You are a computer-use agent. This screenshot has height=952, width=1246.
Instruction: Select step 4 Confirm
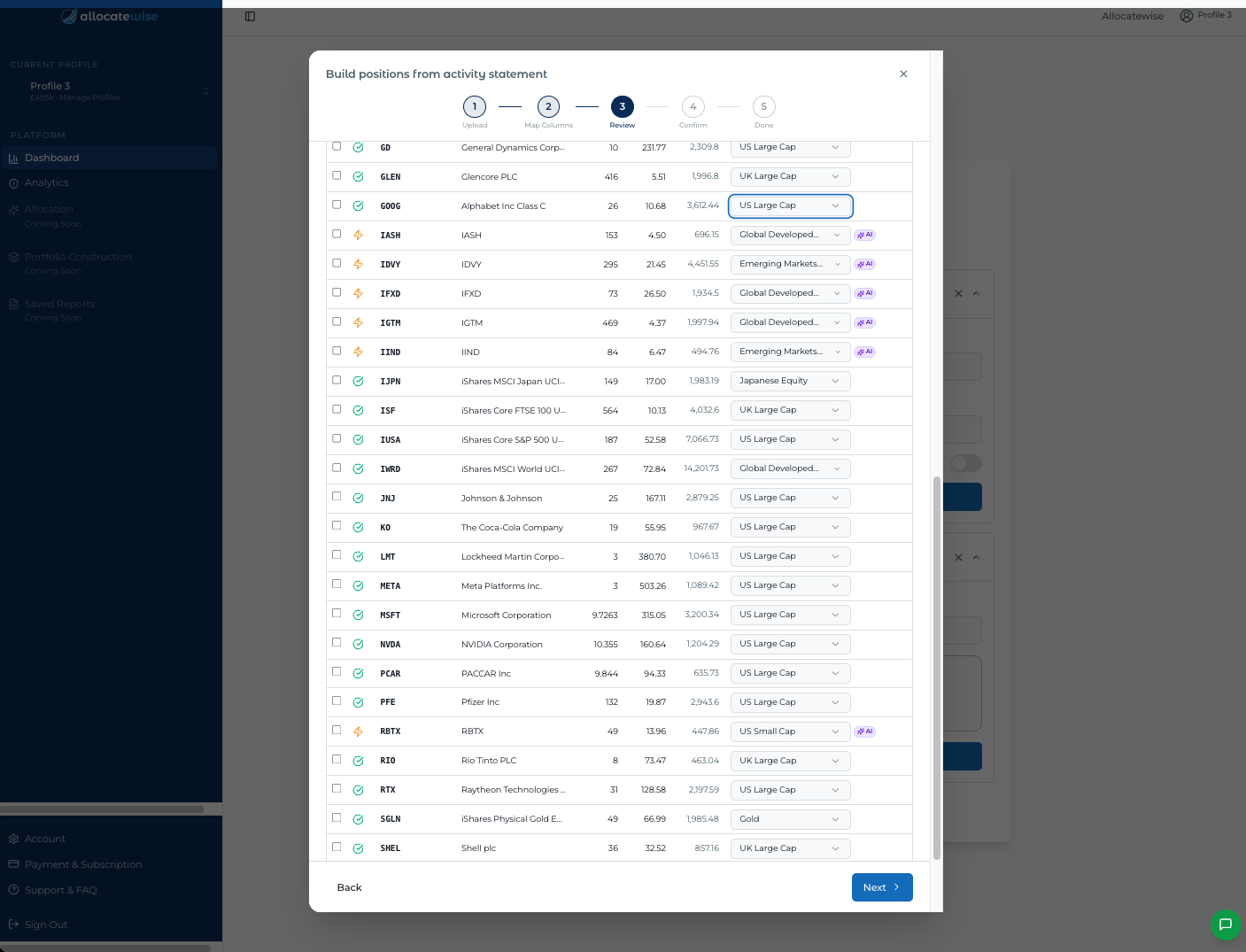click(x=693, y=107)
